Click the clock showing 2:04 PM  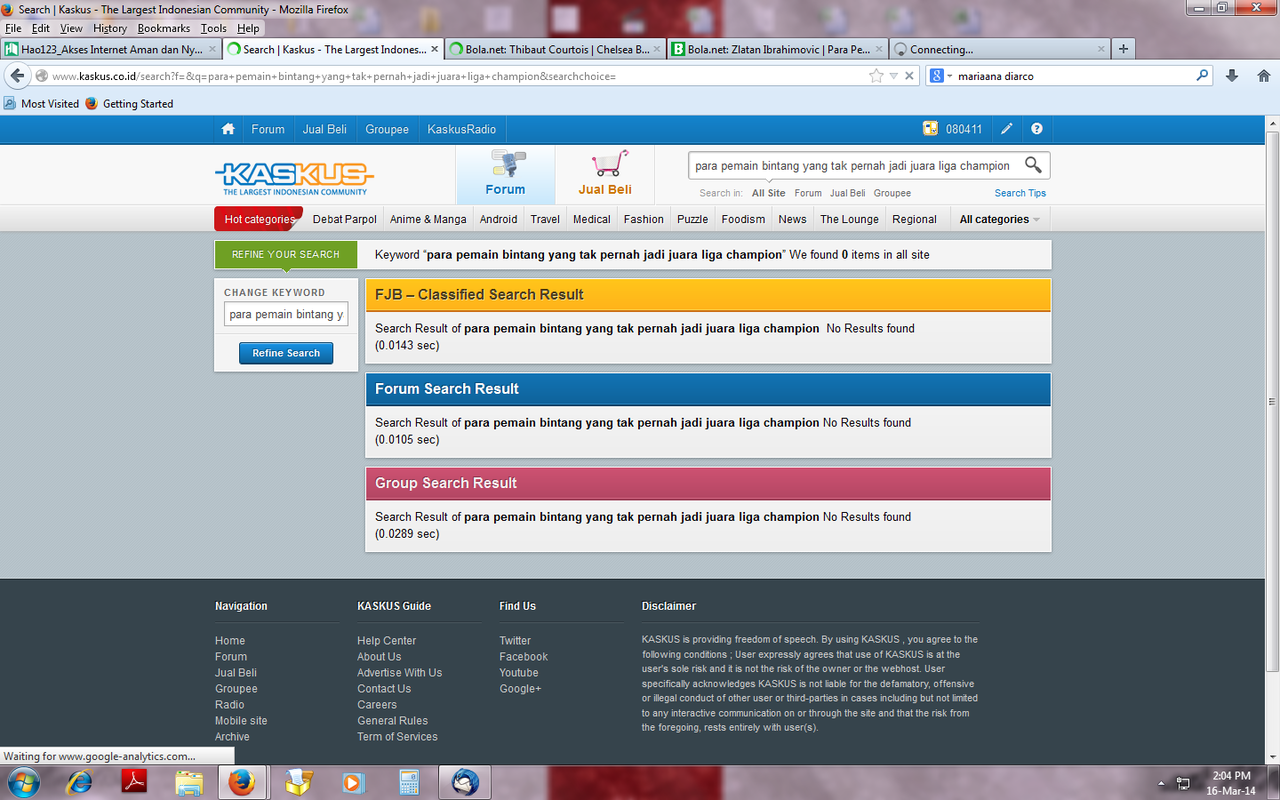[x=1231, y=775]
